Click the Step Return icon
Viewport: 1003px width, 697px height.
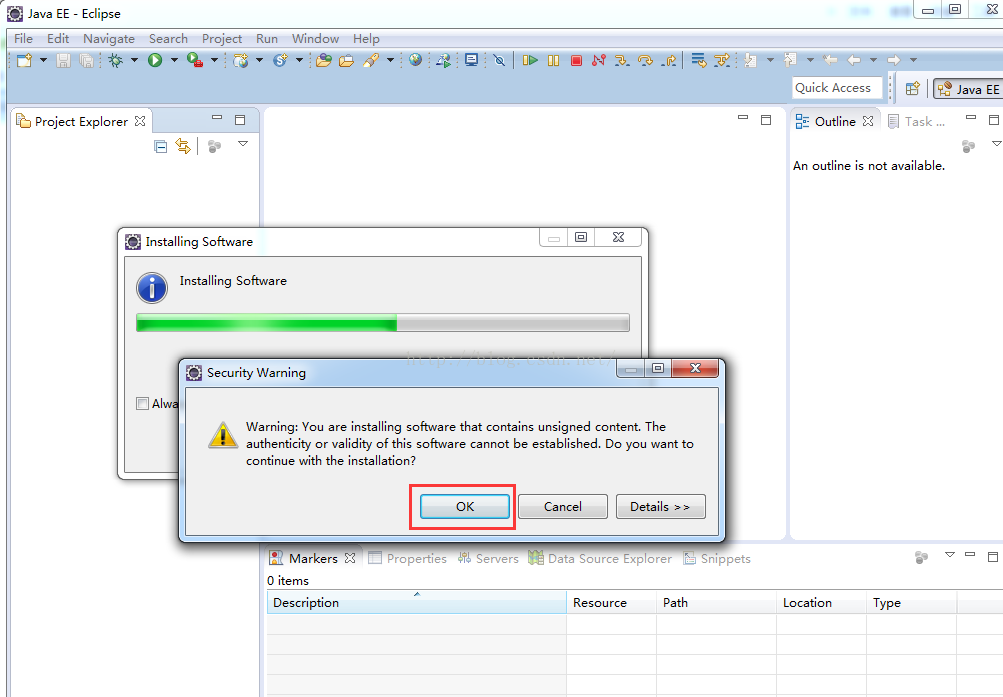click(669, 61)
